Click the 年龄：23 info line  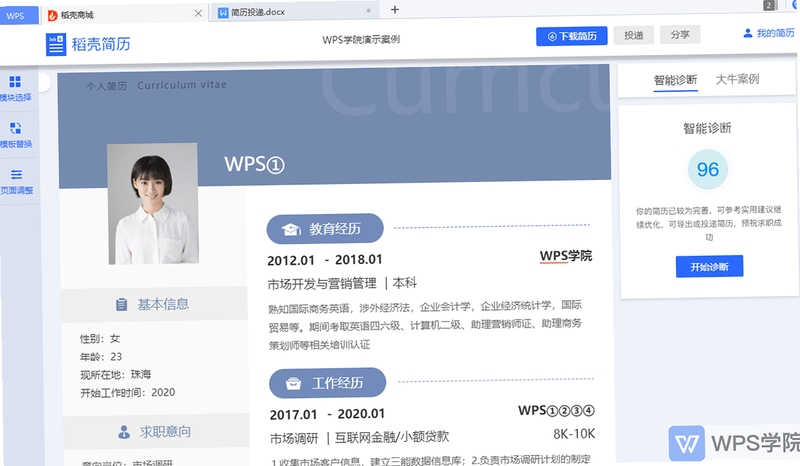point(101,356)
